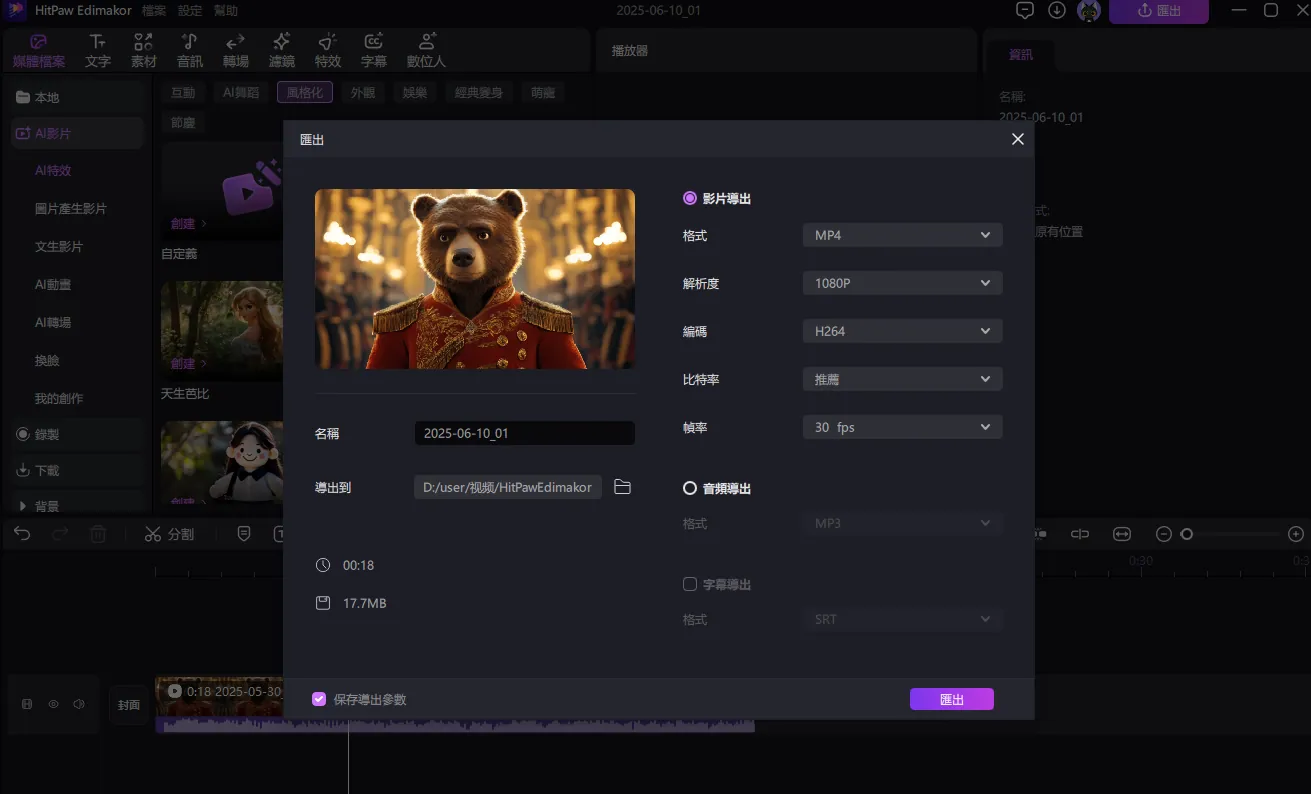The width and height of the screenshot is (1311, 794).
Task: Open the 錄製 record sidebar section
Action: pos(79,435)
